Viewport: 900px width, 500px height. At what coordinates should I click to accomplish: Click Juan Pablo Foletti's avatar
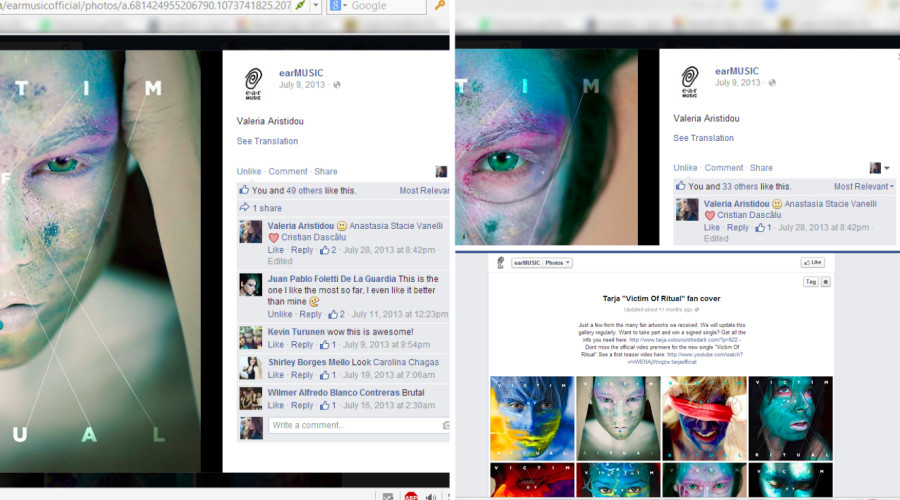pyautogui.click(x=251, y=285)
